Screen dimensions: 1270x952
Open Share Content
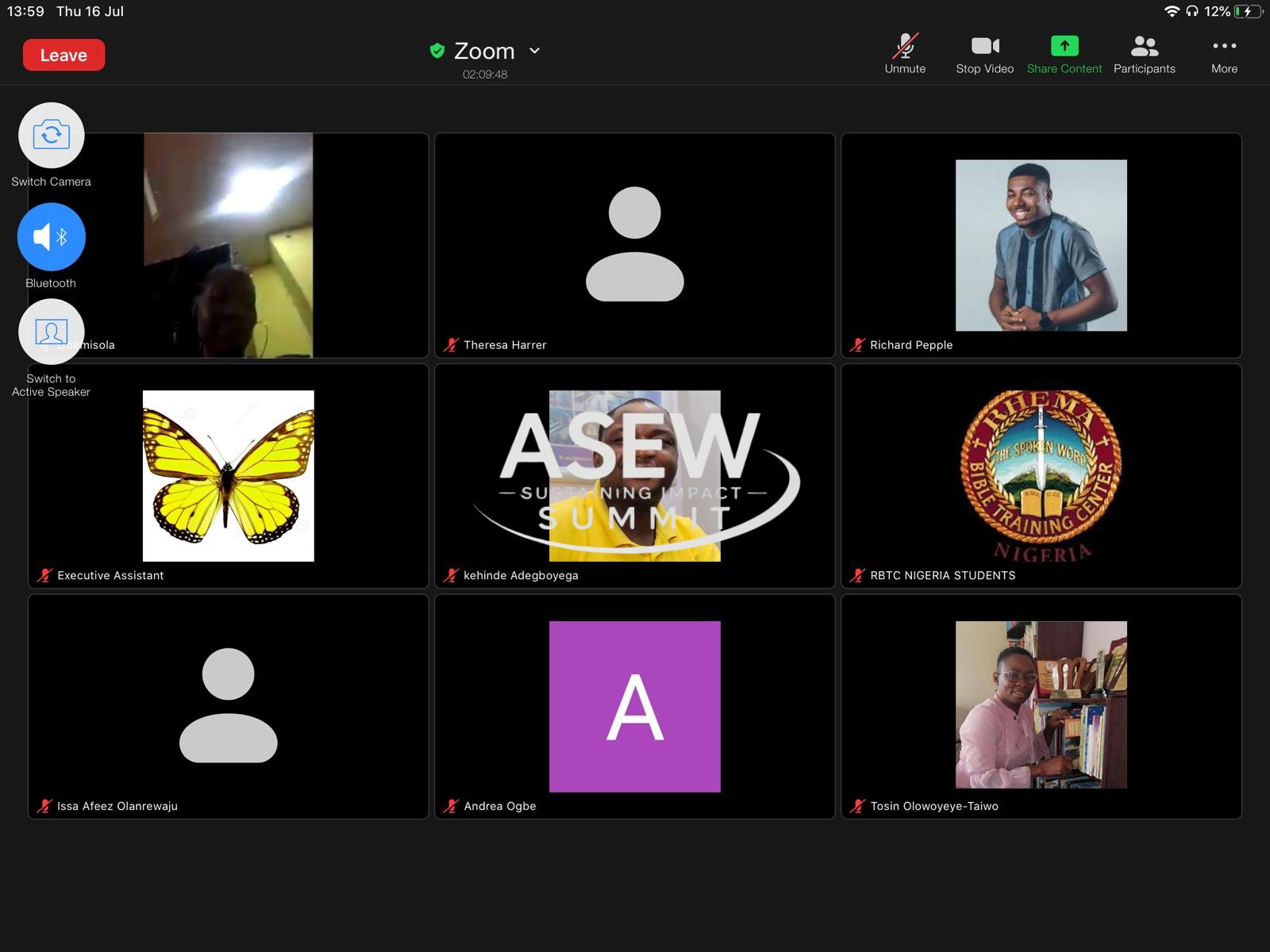point(1064,54)
